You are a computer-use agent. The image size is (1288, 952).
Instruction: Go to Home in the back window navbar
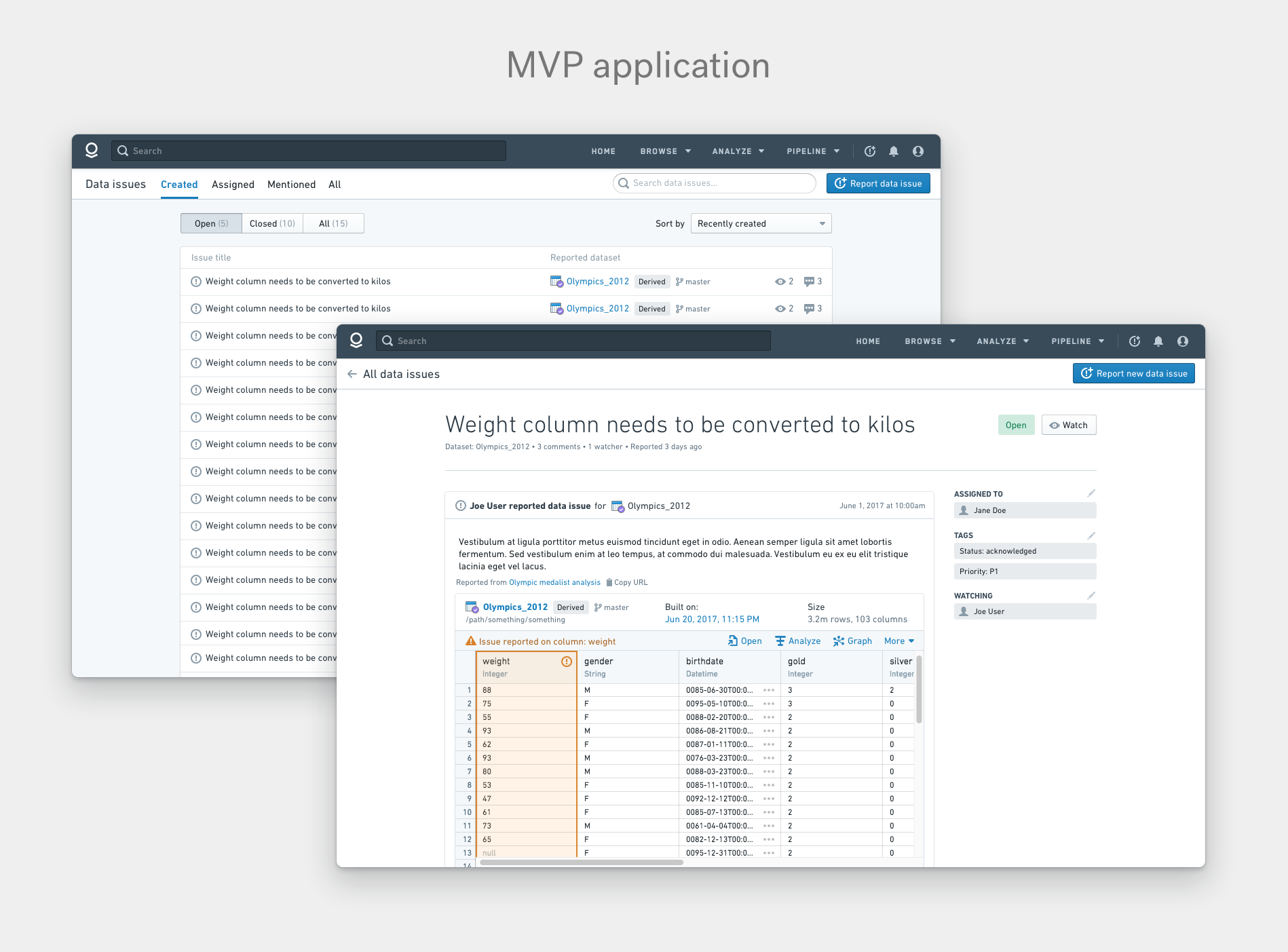pos(603,151)
